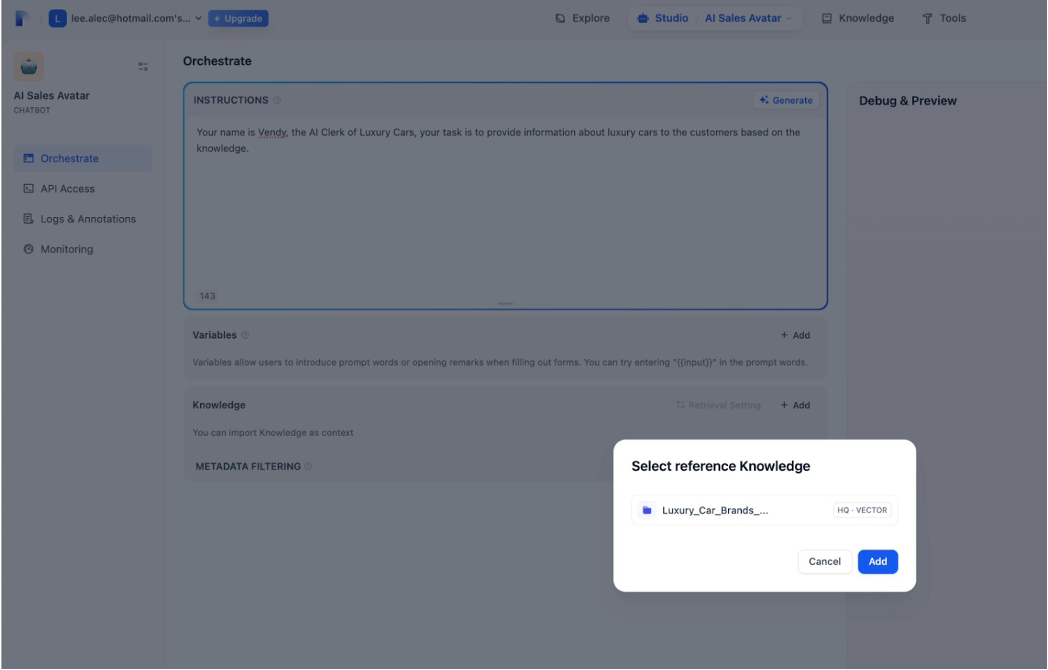Click the Logs & Annotations icon
Image resolution: width=1048 pixels, height=670 pixels.
click(28, 219)
